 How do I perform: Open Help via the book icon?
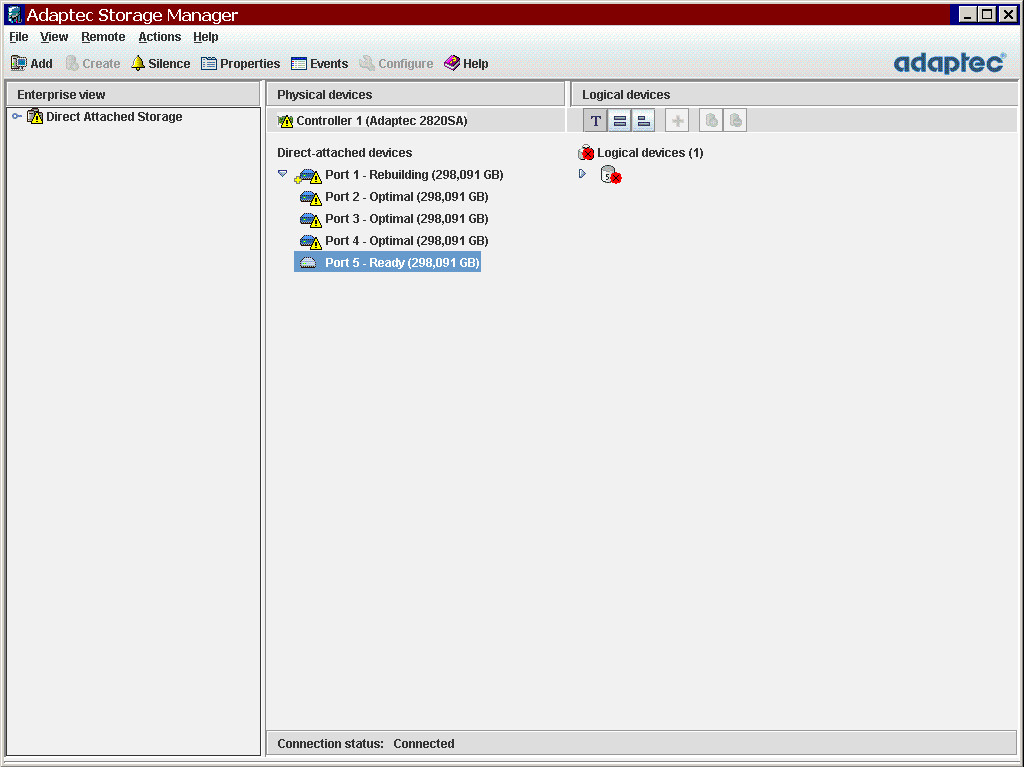(x=466, y=63)
